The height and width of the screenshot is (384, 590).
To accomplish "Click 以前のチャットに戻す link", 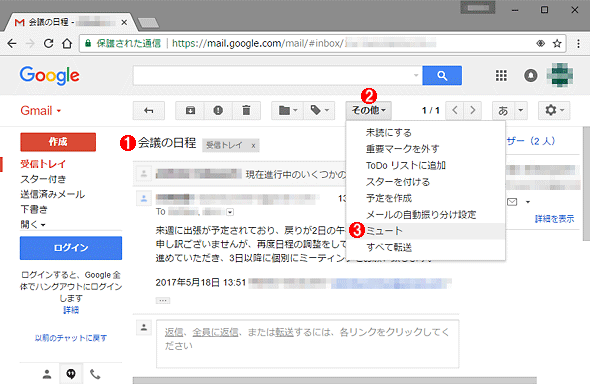I will click(x=71, y=338).
